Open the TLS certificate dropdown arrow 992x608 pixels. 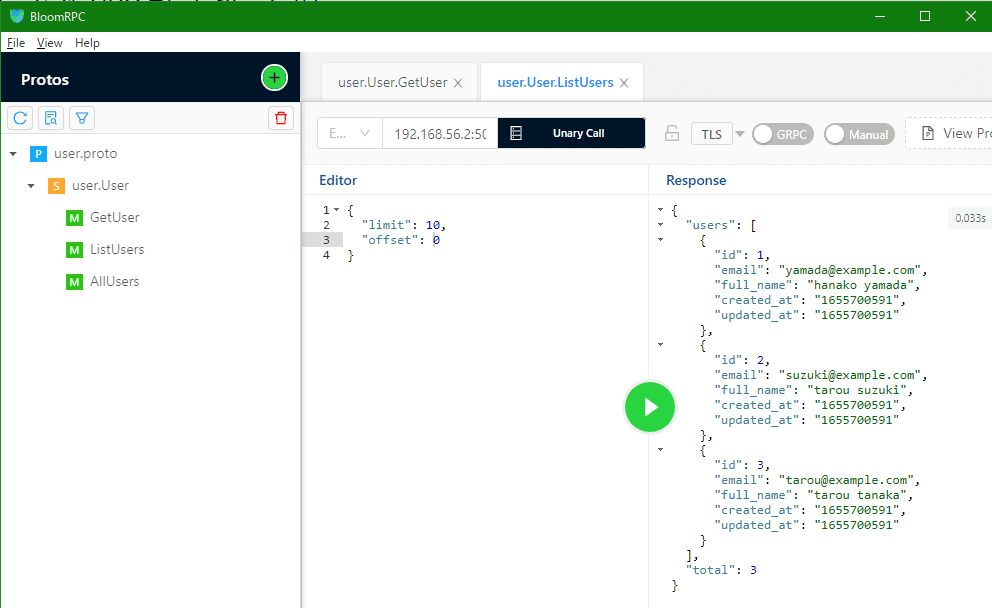(x=739, y=133)
